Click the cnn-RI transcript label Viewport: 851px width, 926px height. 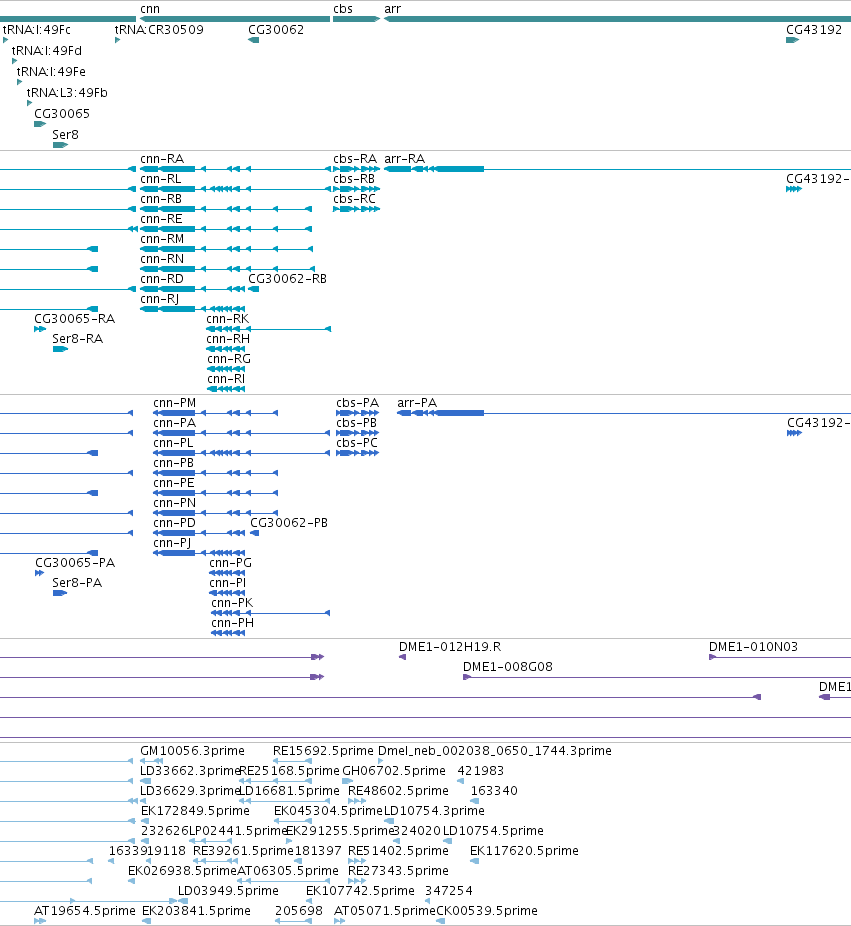point(226,379)
